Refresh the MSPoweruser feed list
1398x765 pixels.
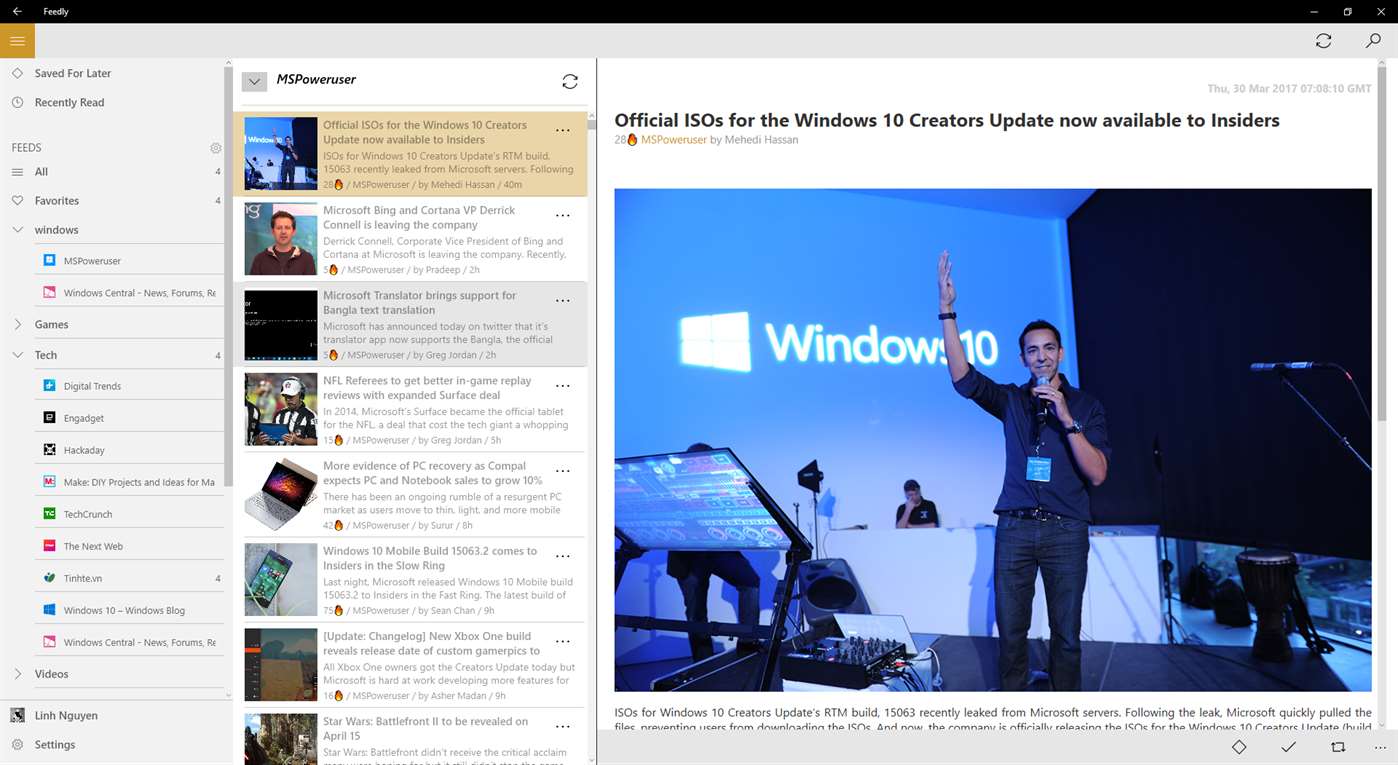[570, 81]
